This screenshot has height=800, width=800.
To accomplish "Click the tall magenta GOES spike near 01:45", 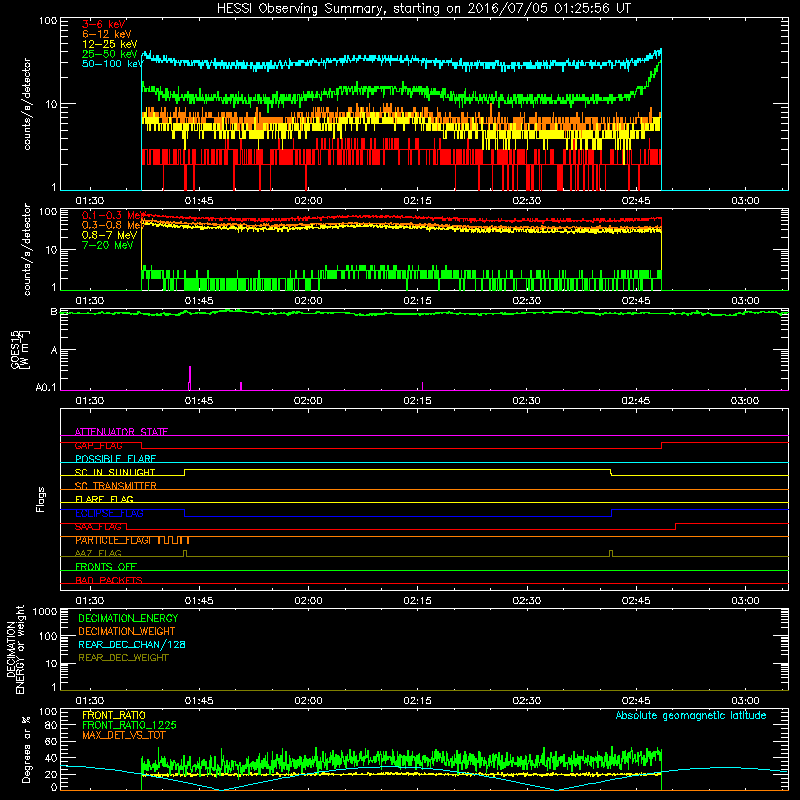I will [x=190, y=378].
